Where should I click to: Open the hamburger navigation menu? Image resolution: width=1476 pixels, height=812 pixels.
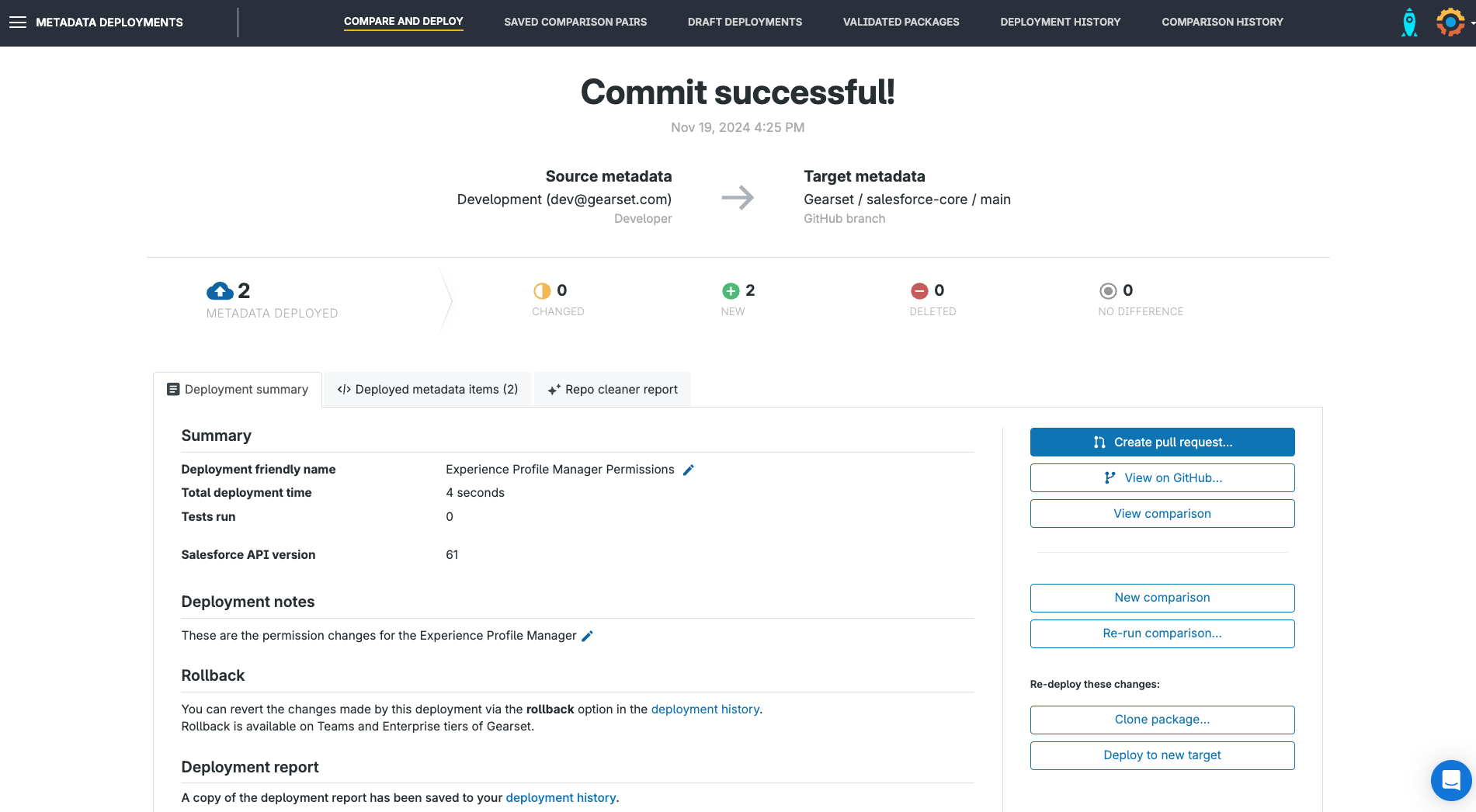pyautogui.click(x=18, y=23)
